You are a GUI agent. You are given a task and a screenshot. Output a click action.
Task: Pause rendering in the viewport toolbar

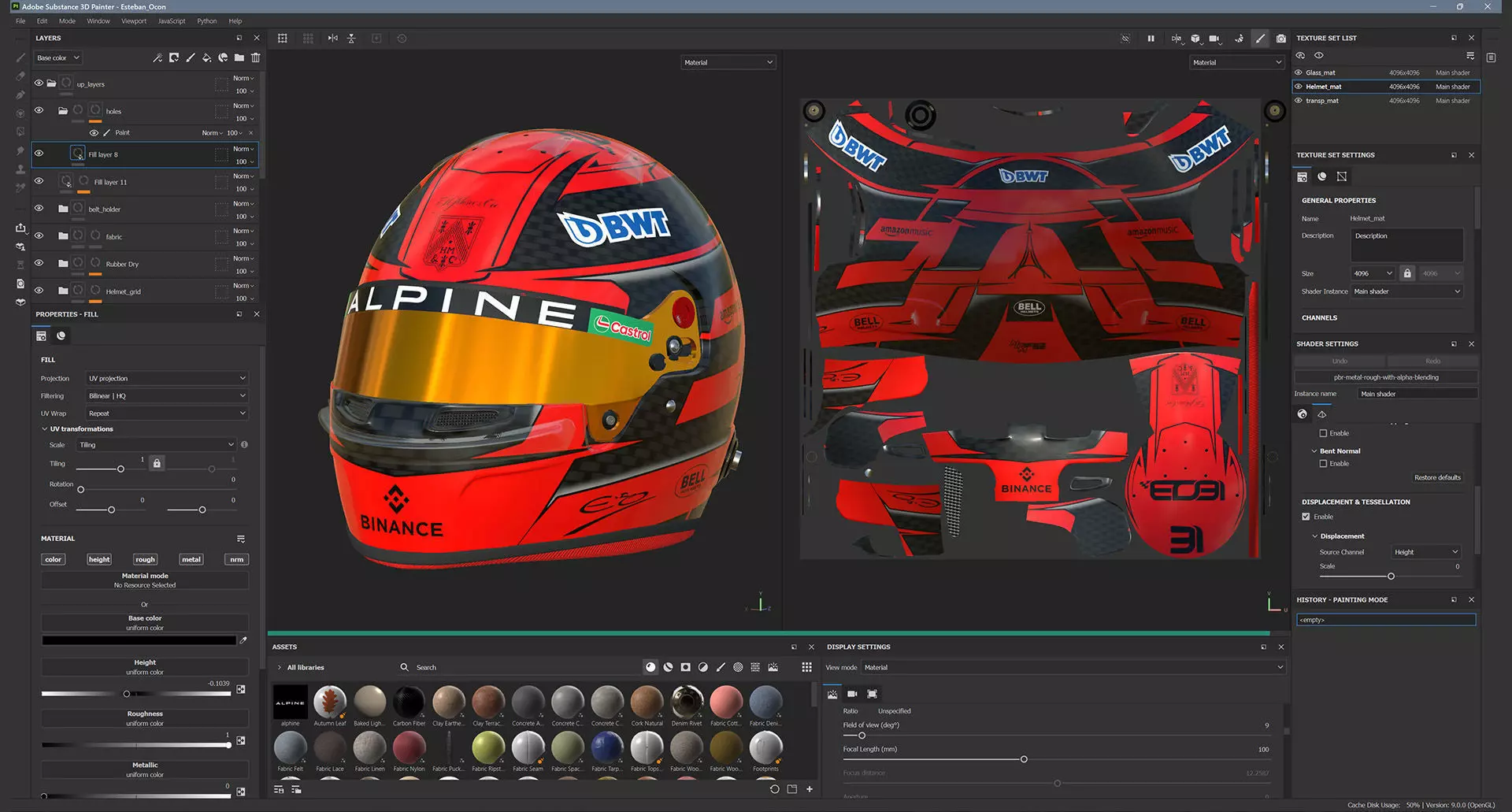click(1151, 38)
